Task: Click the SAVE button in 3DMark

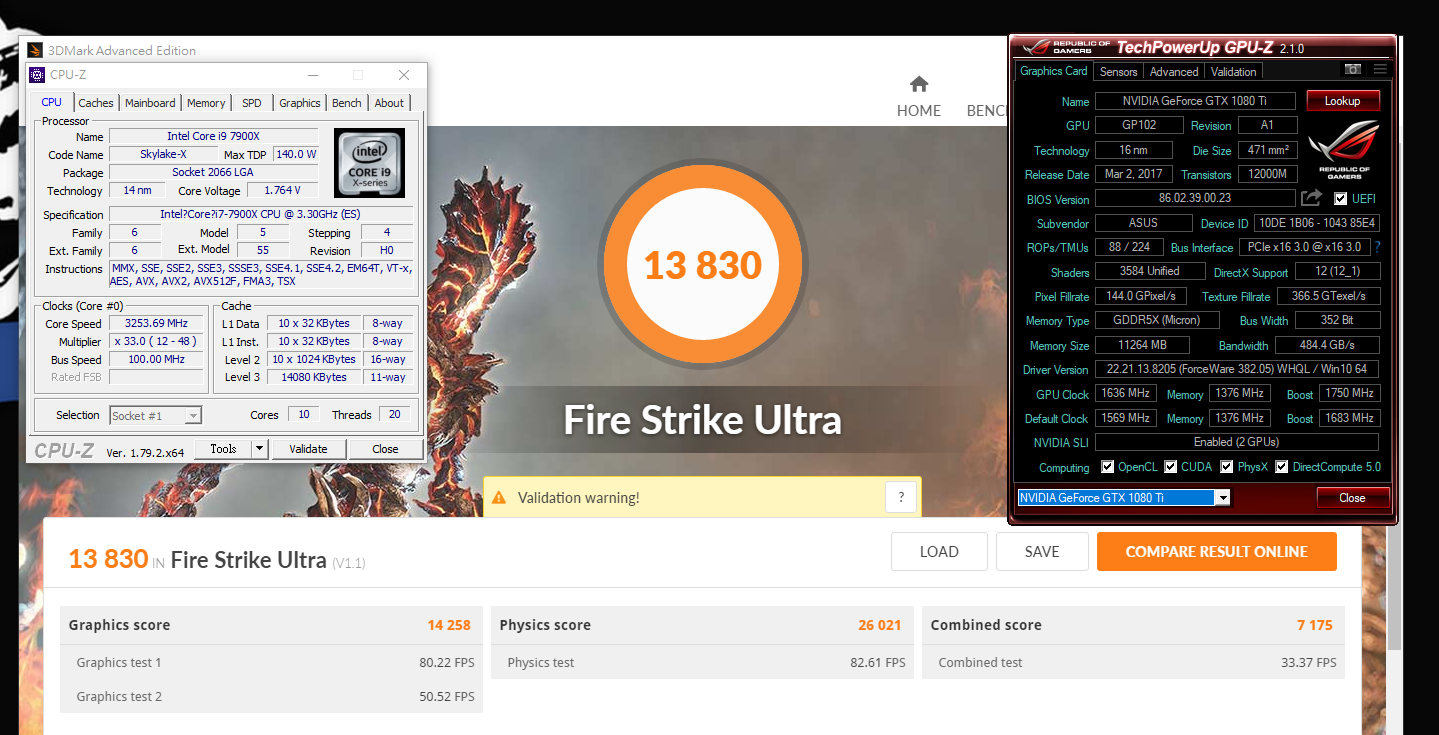Action: pyautogui.click(x=1042, y=552)
